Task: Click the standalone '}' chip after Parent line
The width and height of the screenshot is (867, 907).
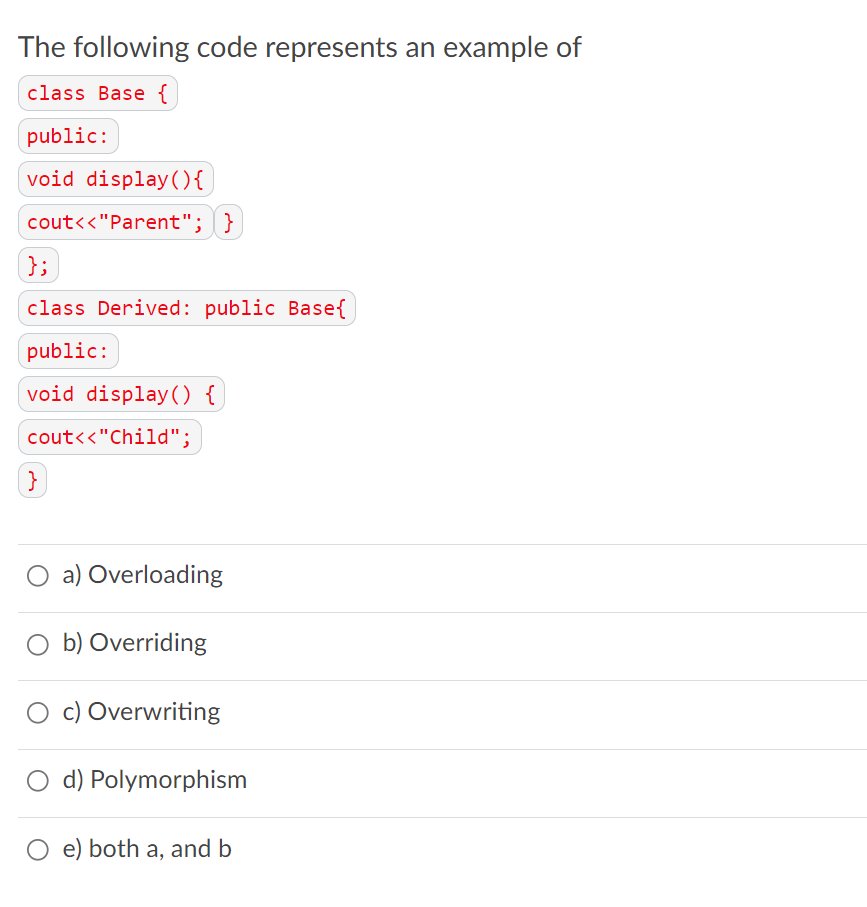Action: pyautogui.click(x=228, y=222)
